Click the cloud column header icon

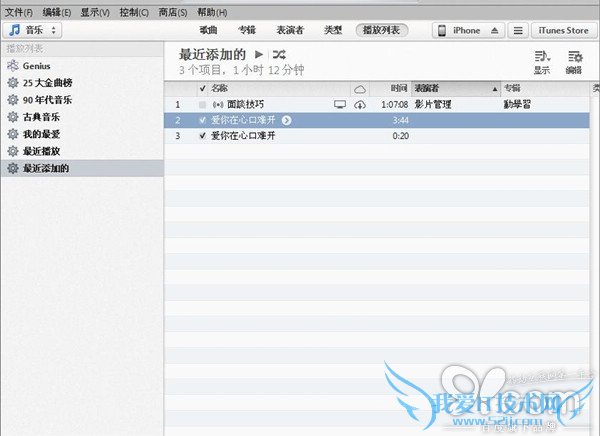tap(360, 89)
